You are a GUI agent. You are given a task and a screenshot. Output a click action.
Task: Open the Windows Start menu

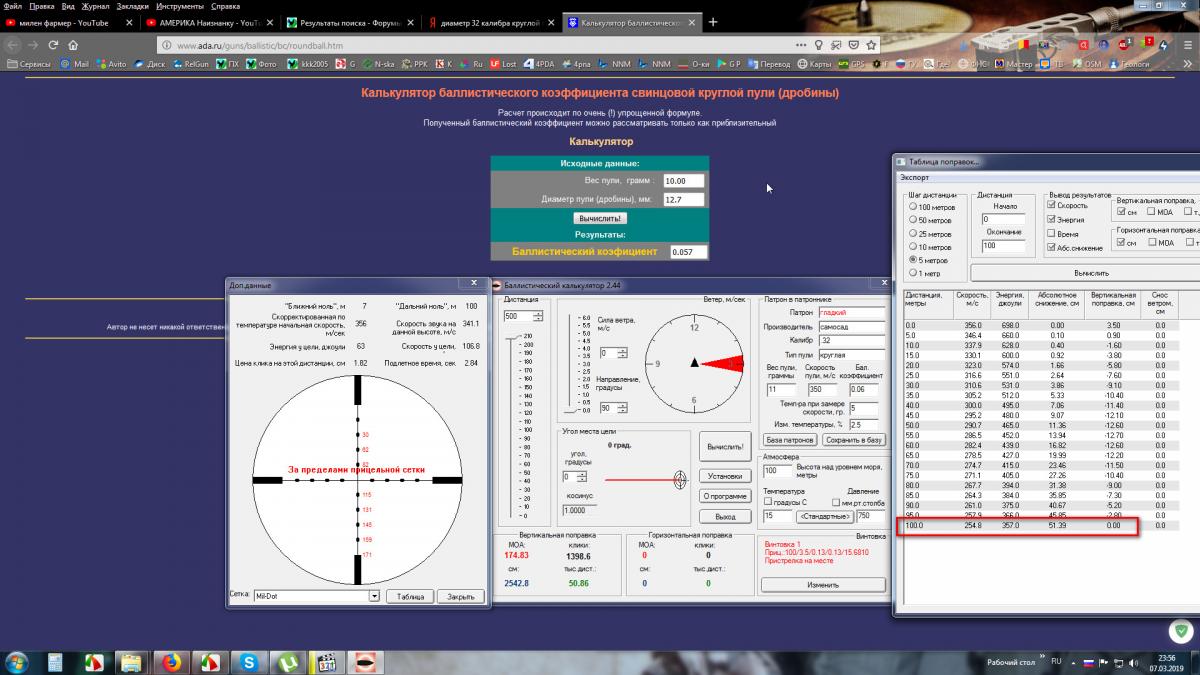pyautogui.click(x=17, y=662)
